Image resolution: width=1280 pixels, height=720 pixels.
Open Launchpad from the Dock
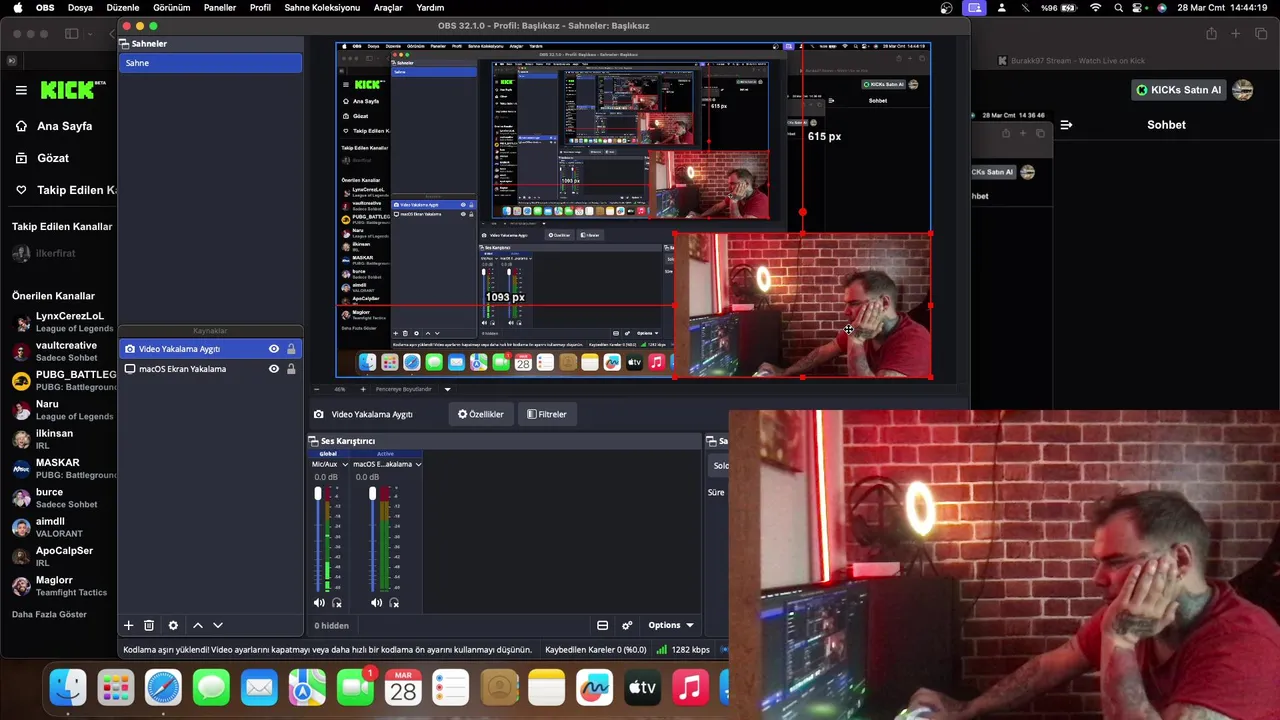pos(116,688)
